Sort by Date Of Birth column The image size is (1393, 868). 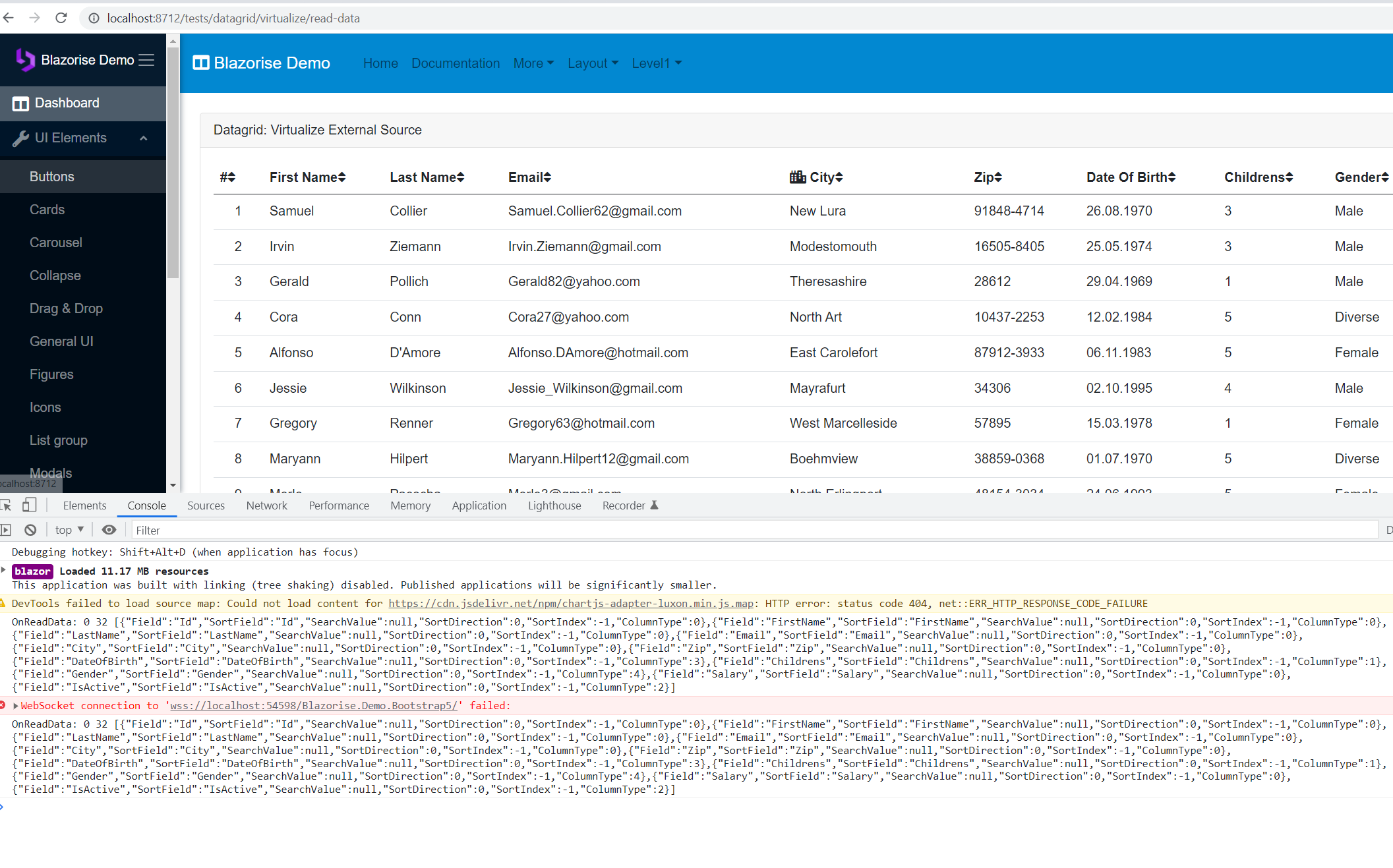(x=1131, y=177)
